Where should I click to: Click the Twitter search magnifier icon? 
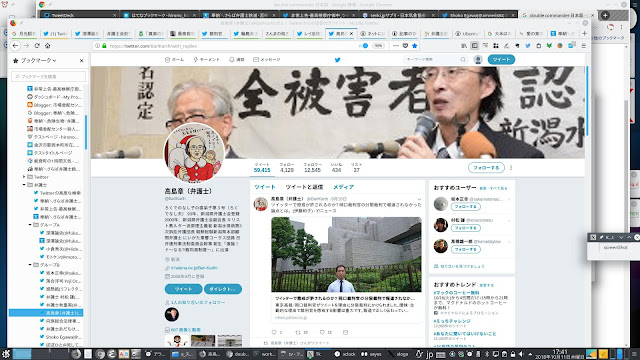(463, 60)
